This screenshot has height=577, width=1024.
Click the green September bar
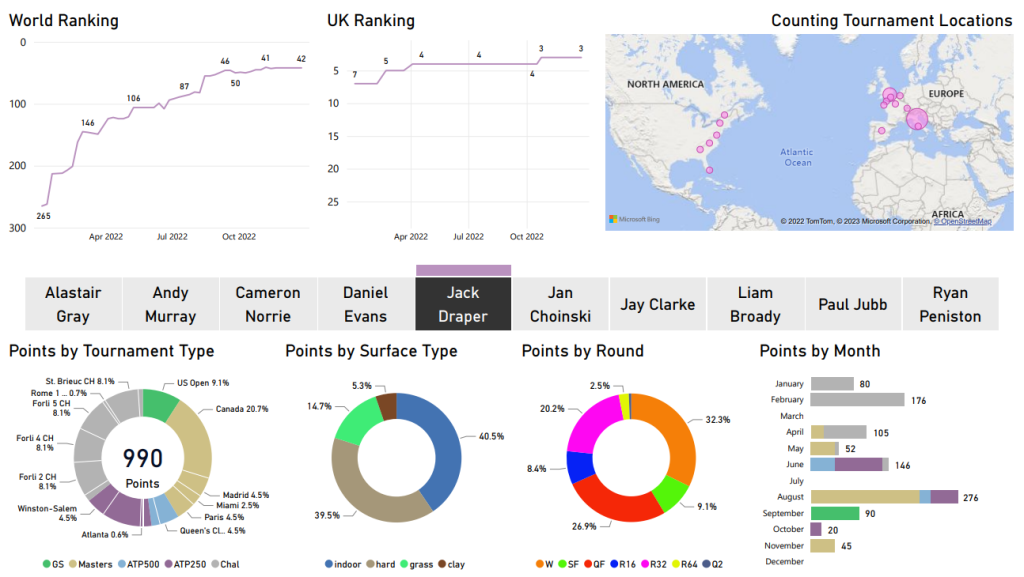pos(835,513)
